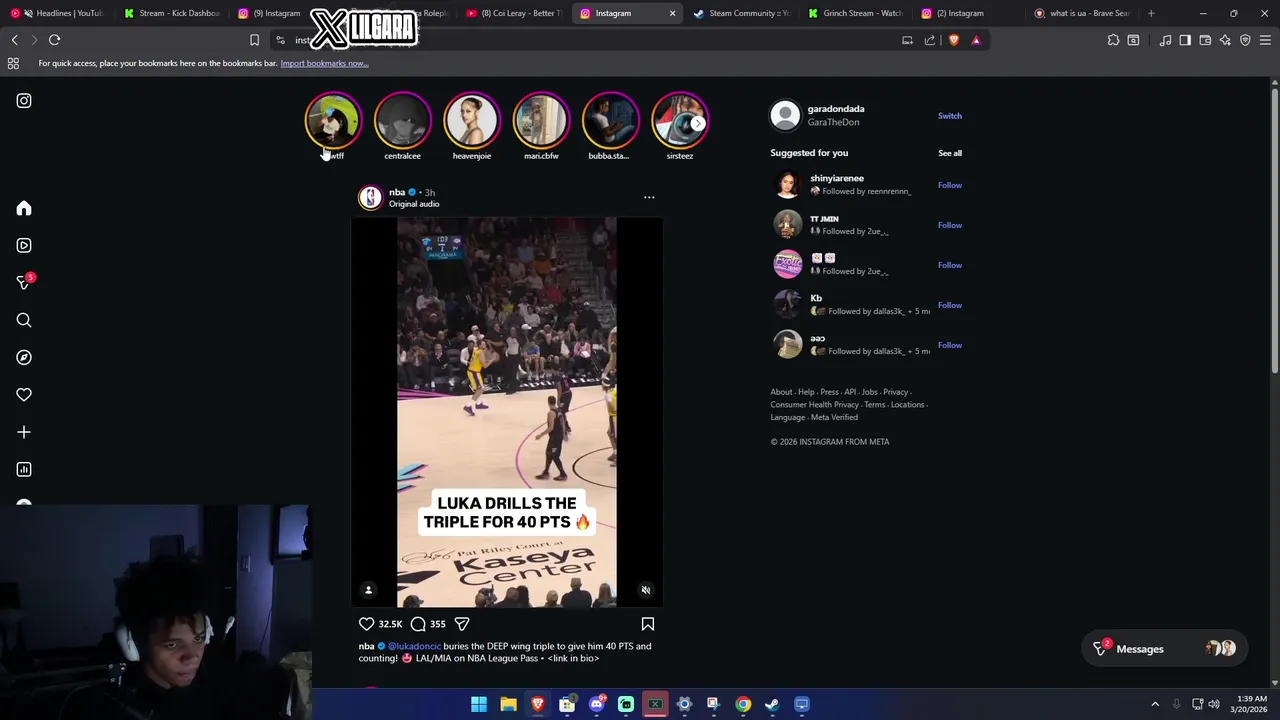Viewport: 1280px width, 720px height.
Task: Open the clock showing 1:39 AM
Action: coord(1251,704)
